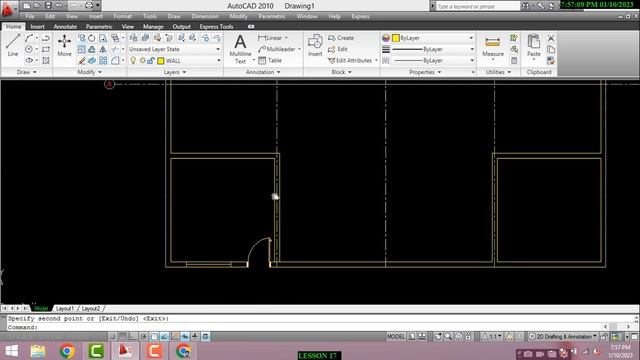This screenshot has height=360, width=640.
Task: Toggle the layer on/off lightbulb icon
Action: [133, 60]
